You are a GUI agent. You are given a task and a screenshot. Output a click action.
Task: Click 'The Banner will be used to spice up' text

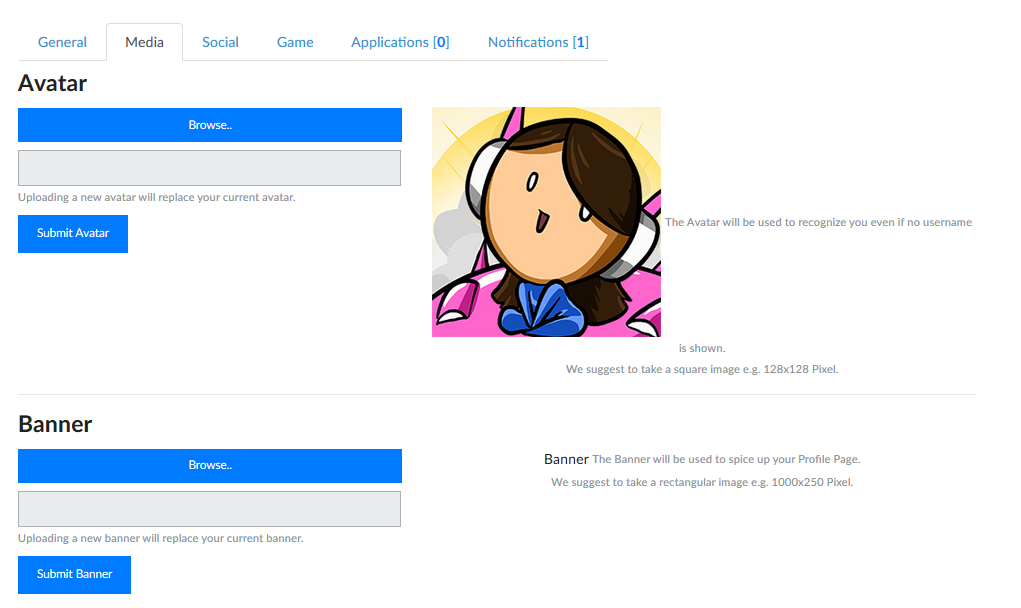click(726, 460)
